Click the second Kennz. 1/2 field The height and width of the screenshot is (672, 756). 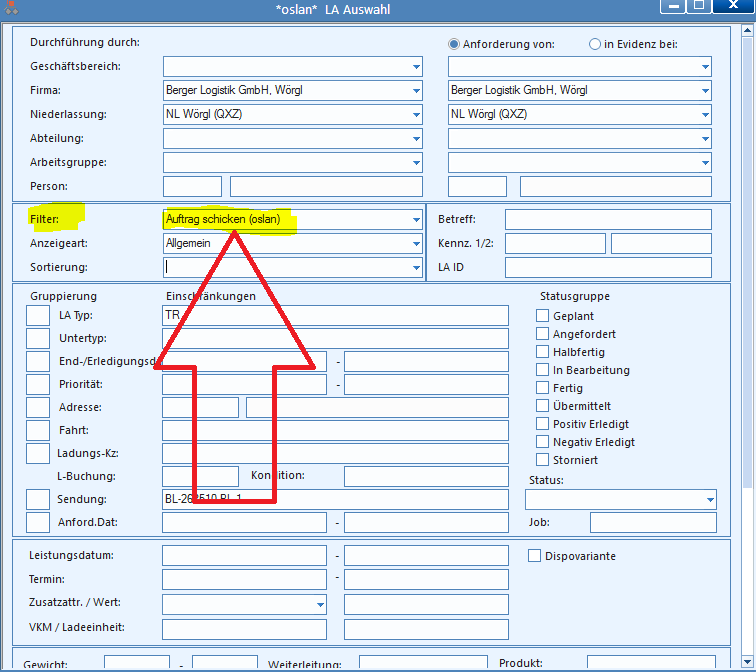pyautogui.click(x=662, y=243)
